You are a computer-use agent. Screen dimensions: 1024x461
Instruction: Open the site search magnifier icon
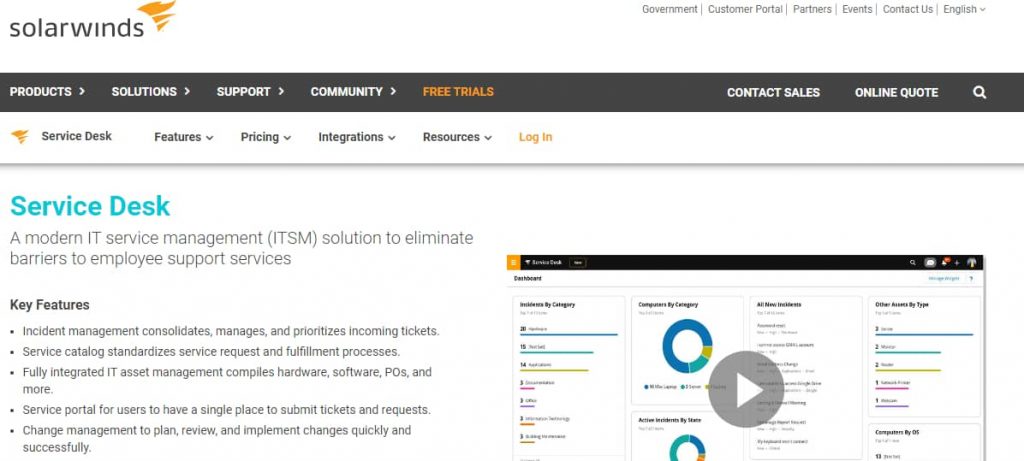point(979,92)
